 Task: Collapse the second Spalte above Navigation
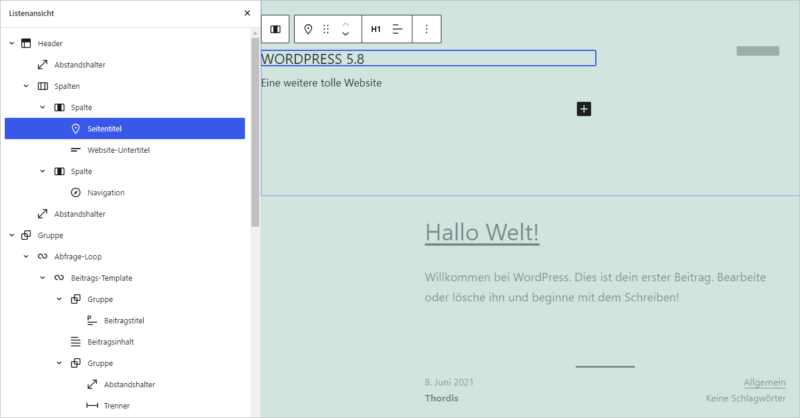pos(43,171)
